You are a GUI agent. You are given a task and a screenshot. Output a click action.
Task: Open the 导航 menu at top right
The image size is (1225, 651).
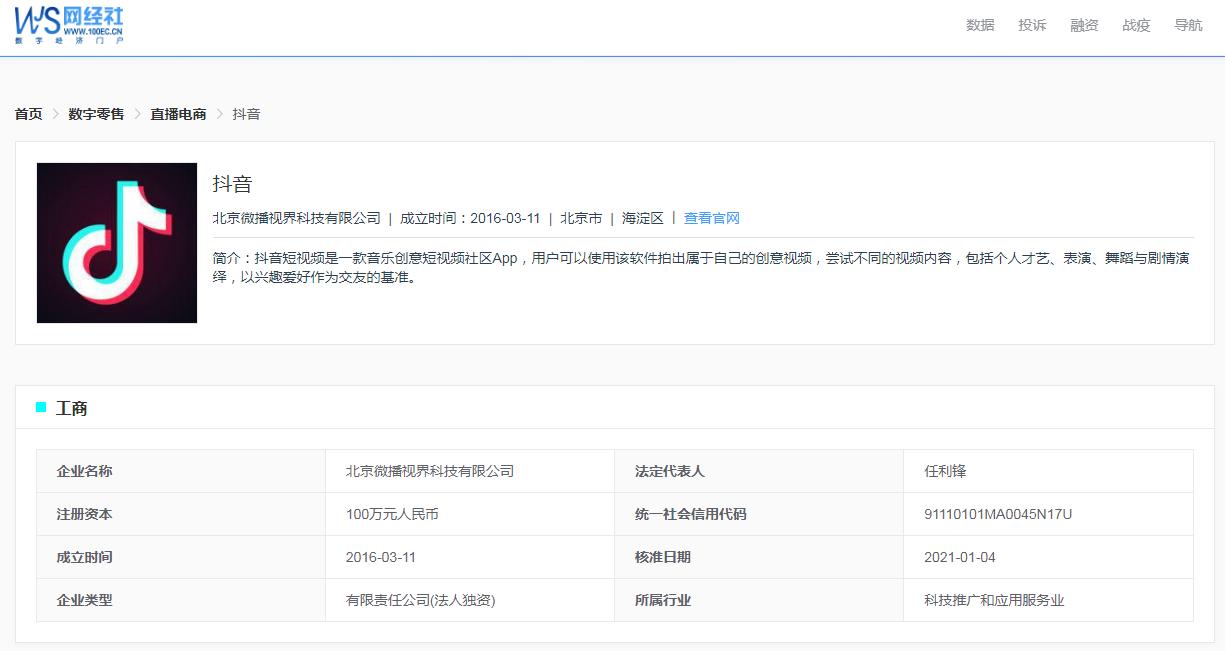click(x=1188, y=25)
